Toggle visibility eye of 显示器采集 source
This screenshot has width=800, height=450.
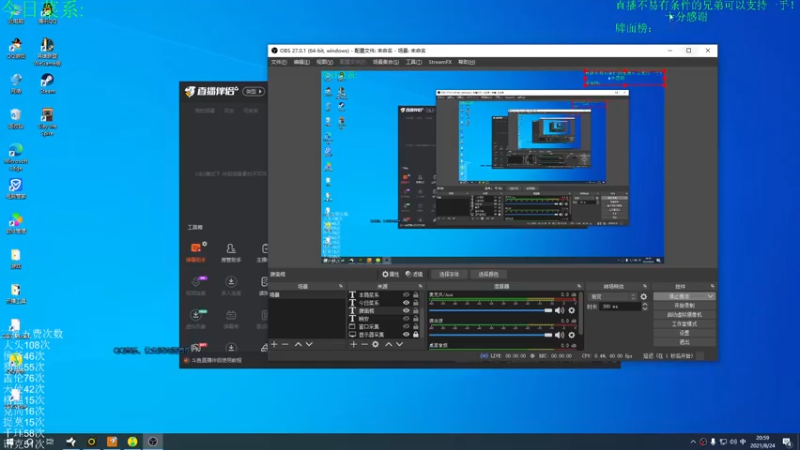406,335
